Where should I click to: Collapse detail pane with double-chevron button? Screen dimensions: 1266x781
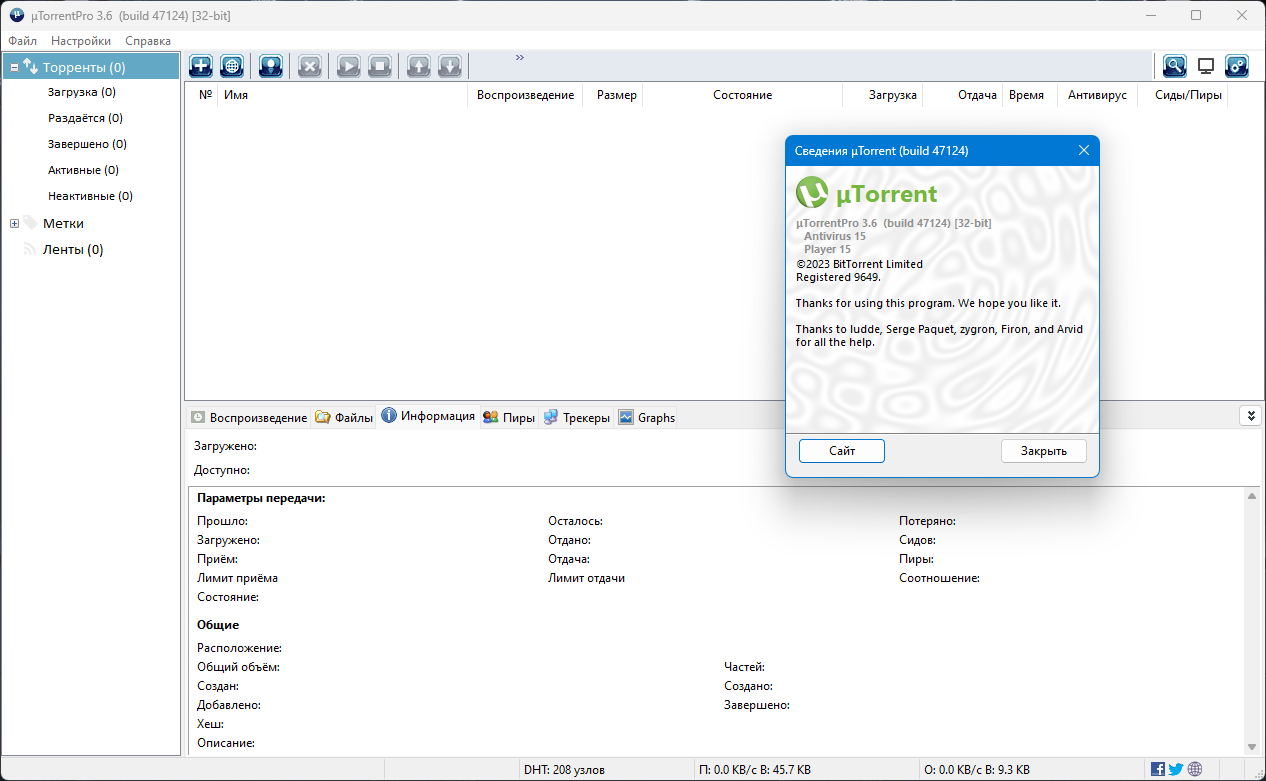click(1249, 416)
